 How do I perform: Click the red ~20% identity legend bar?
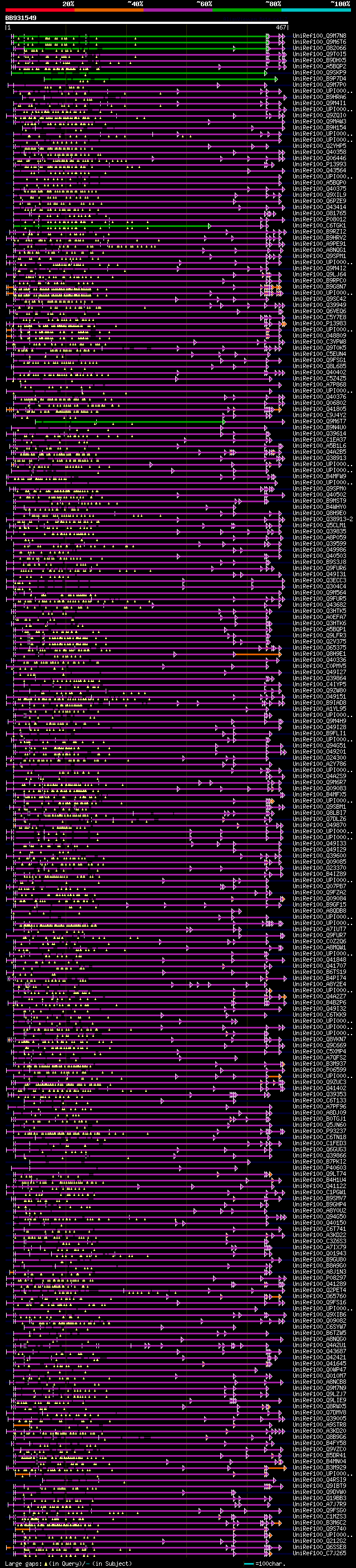click(x=39, y=10)
